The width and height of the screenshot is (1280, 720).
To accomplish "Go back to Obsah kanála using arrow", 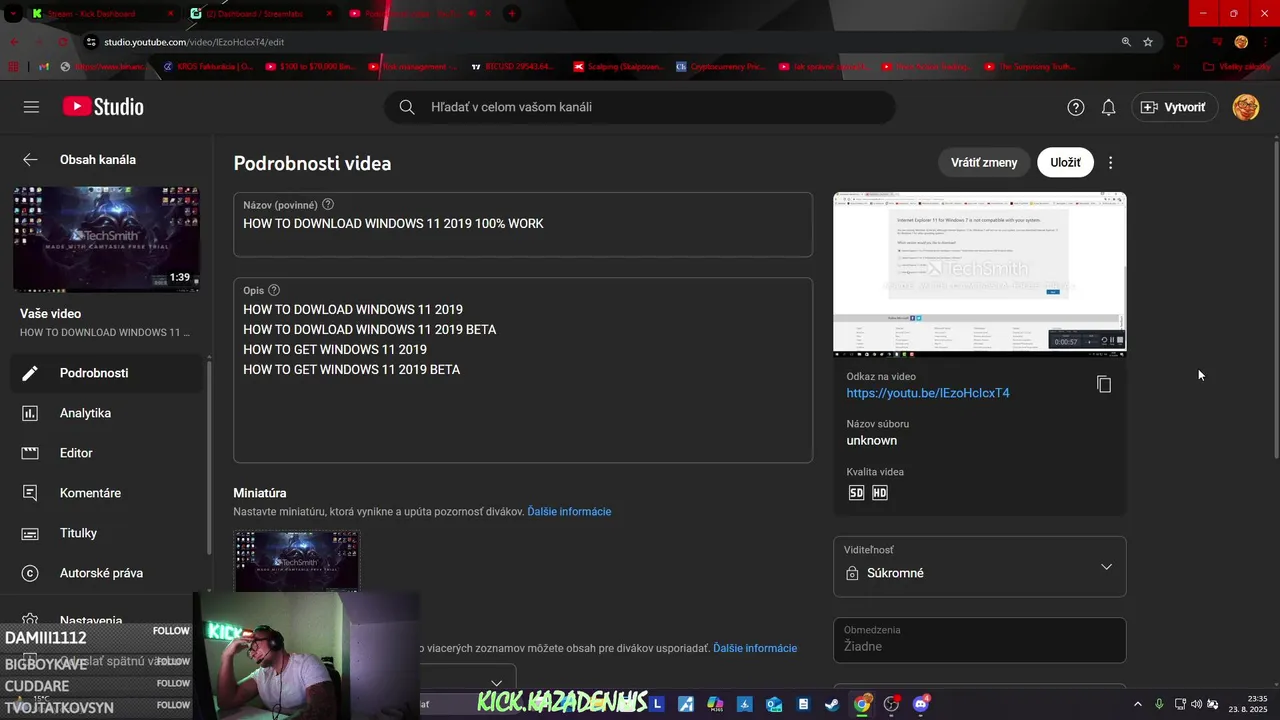I will tap(31, 160).
